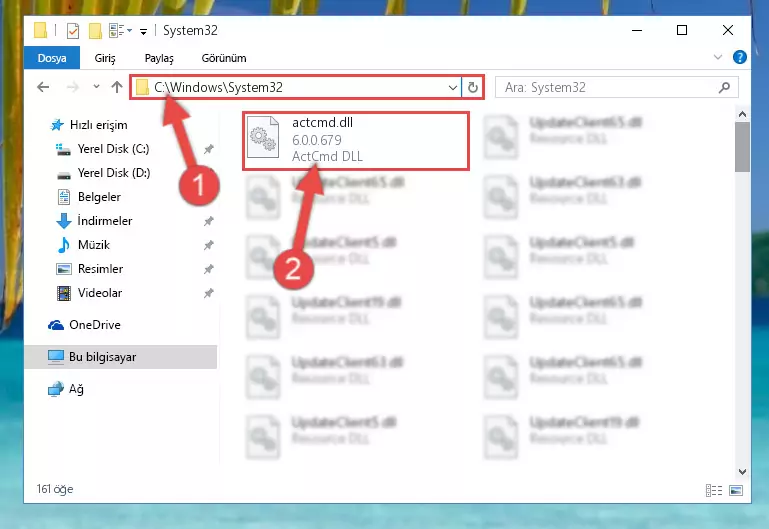Switch to the Paylaş ribbon tab
This screenshot has width=769, height=529.
point(159,58)
